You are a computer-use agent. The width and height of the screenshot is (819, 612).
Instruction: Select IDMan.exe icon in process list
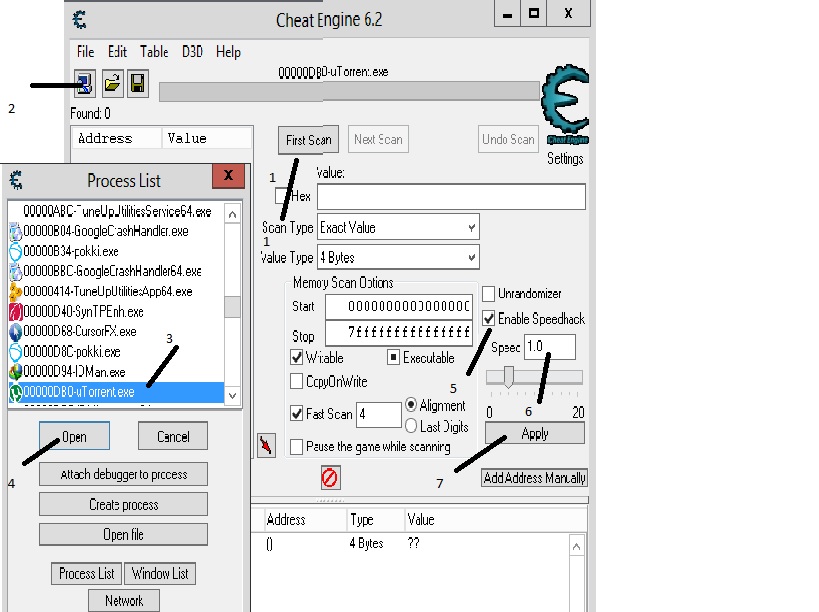(x=16, y=372)
